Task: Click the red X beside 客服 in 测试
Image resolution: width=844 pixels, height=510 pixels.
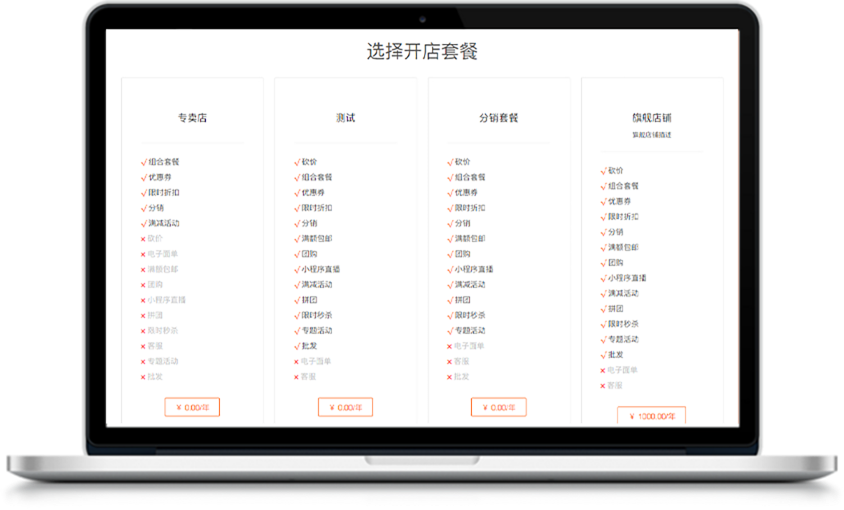Action: point(296,377)
